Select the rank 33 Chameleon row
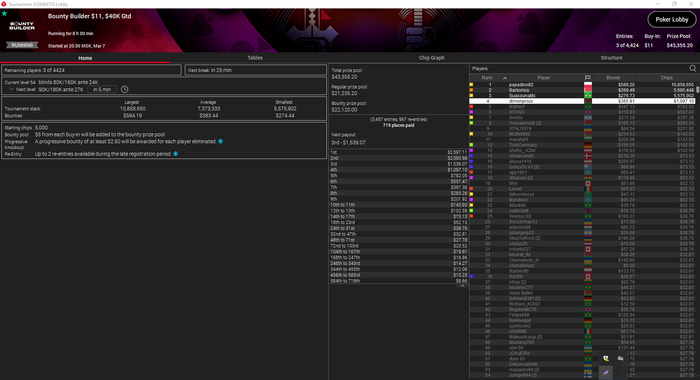 (582, 260)
